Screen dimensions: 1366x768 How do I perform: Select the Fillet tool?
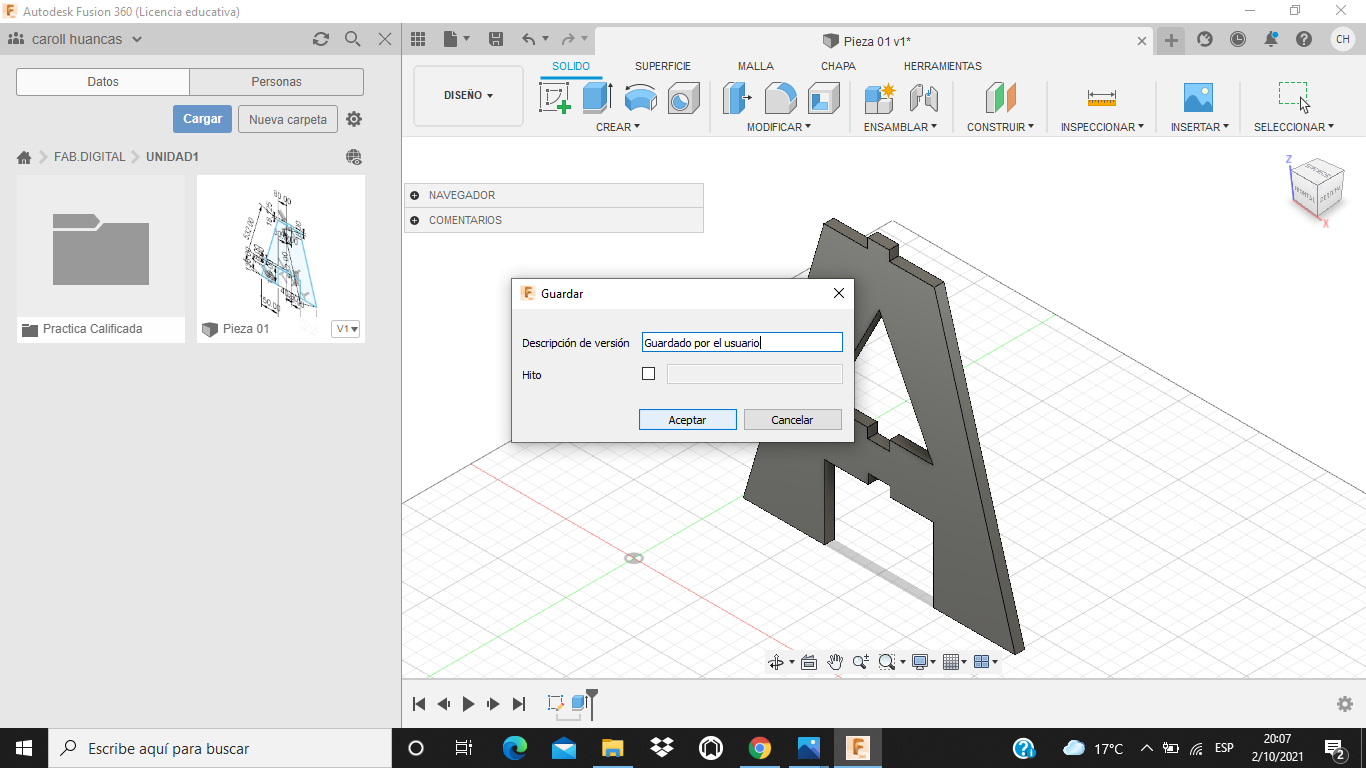click(781, 98)
